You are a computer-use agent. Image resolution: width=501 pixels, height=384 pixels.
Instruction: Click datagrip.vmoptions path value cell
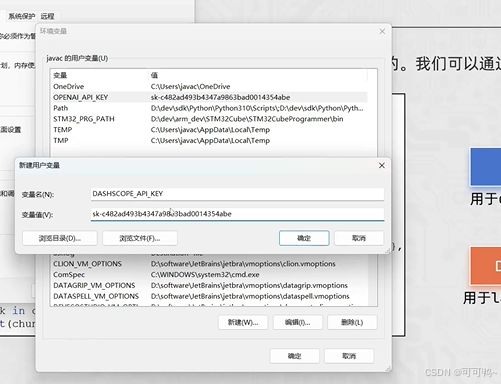(249, 285)
